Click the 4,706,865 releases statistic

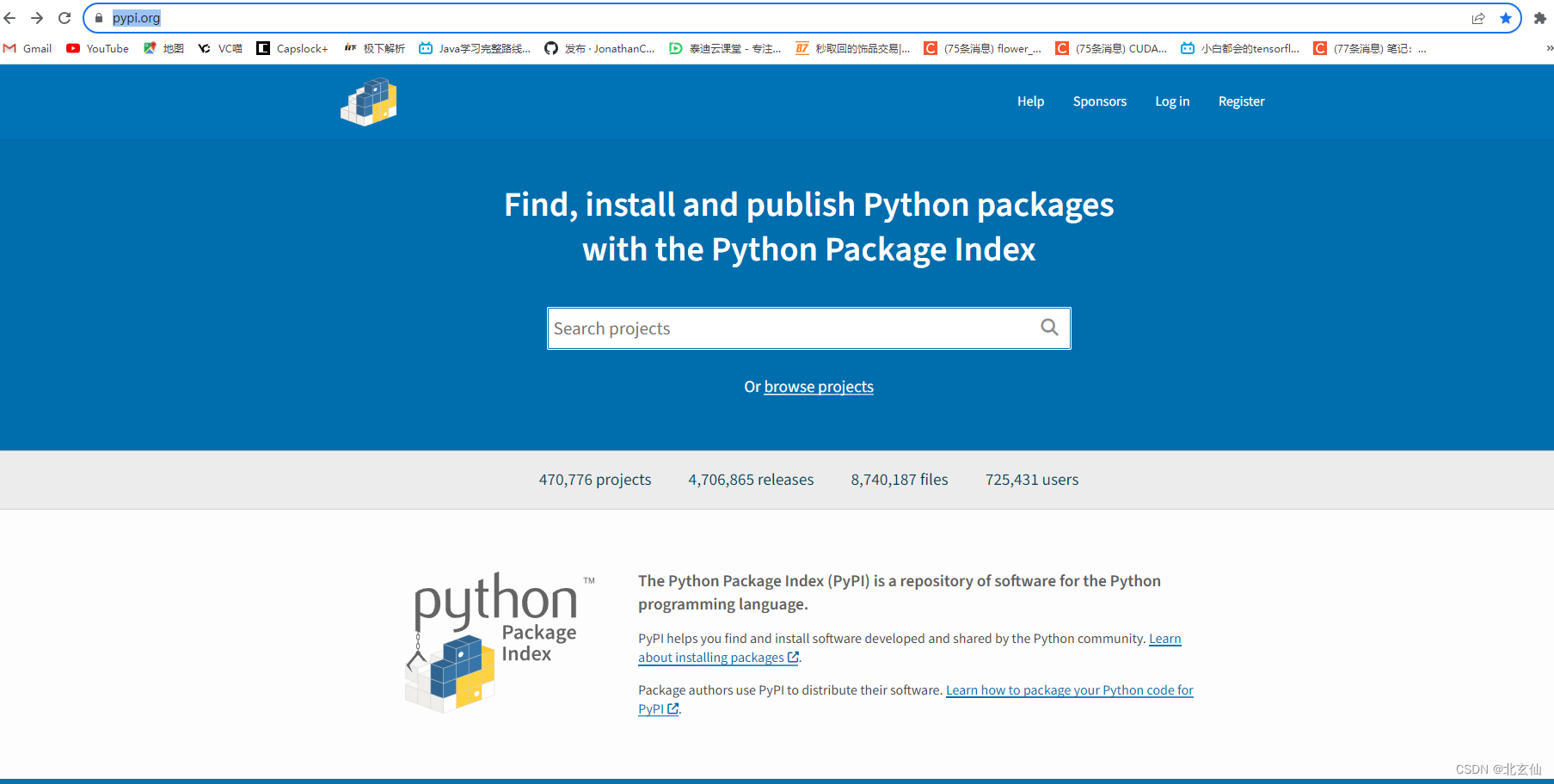click(751, 480)
